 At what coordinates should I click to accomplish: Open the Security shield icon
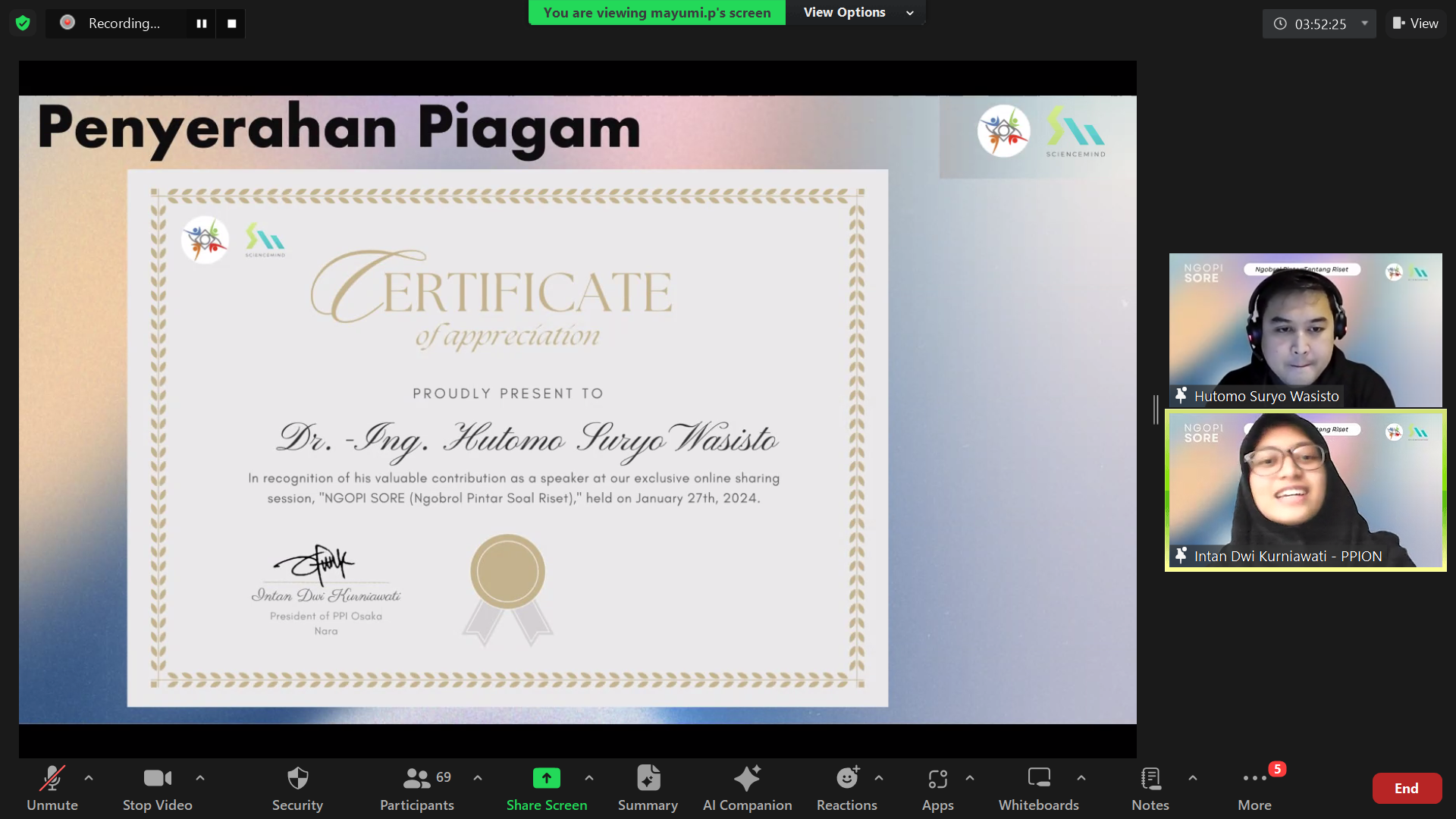click(297, 779)
